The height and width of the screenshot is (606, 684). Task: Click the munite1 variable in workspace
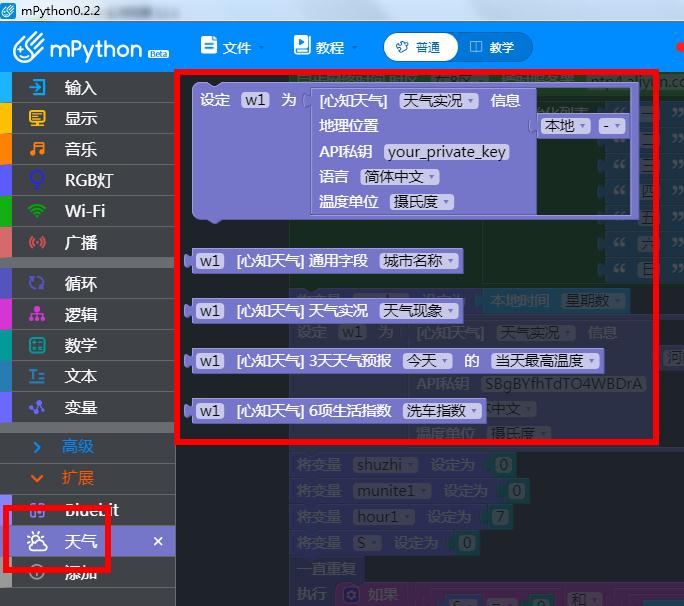(392, 491)
